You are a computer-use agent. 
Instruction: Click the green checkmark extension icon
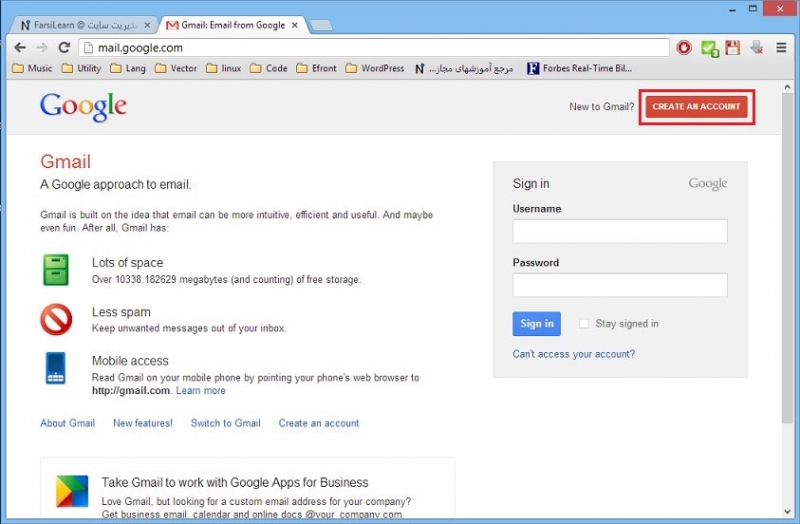click(x=709, y=48)
